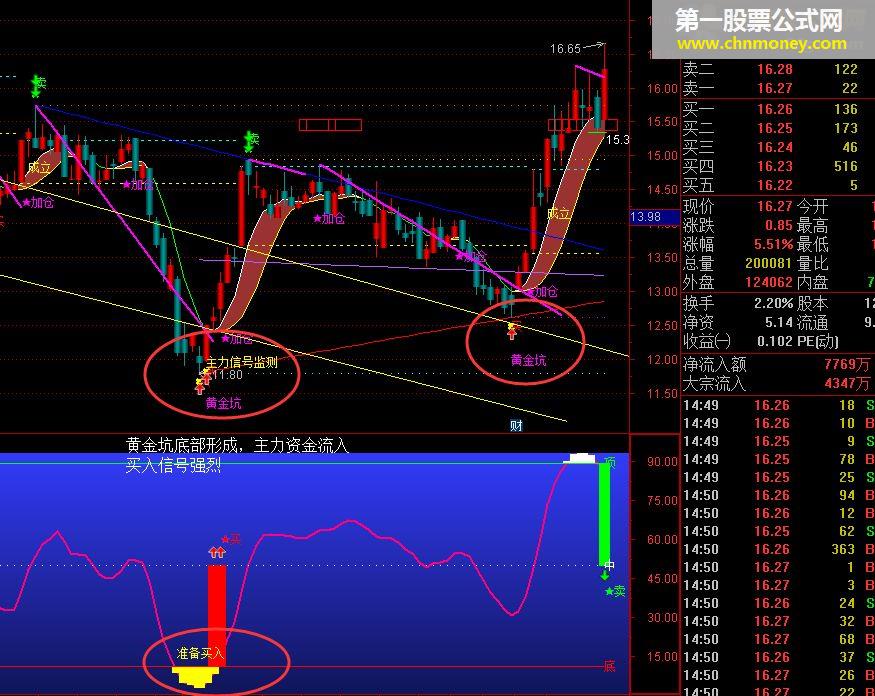
Task: Click the 涨幅 5.51% value
Action: coord(773,244)
